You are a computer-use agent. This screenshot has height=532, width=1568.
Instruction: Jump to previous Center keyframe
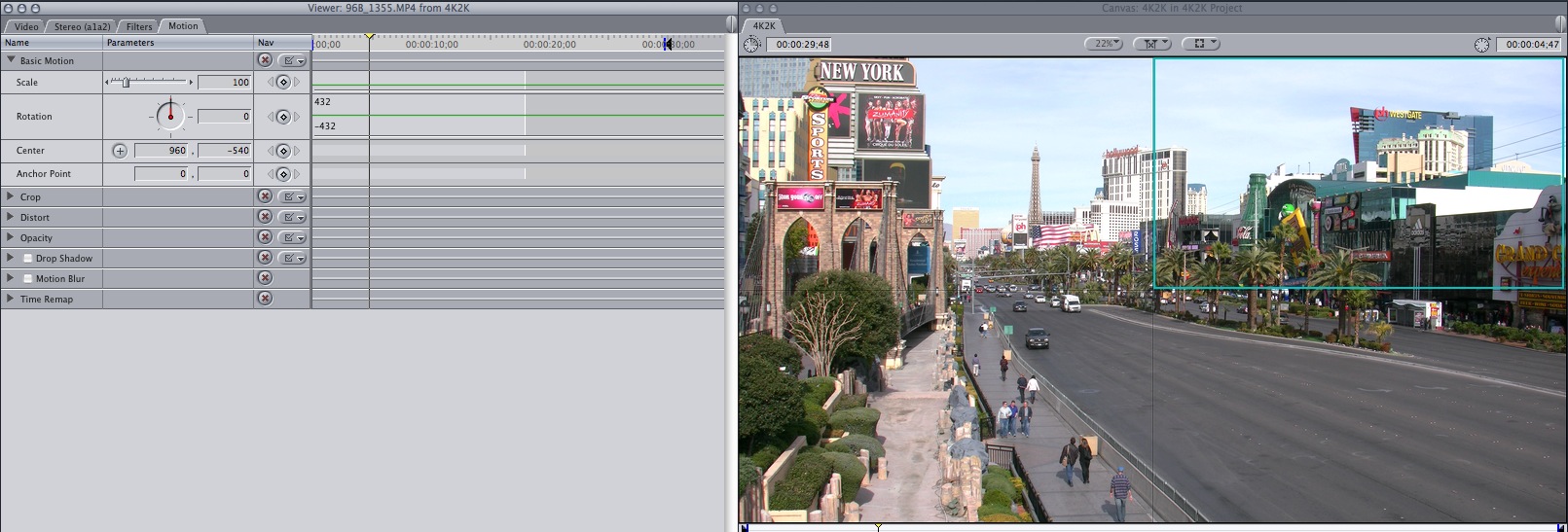271,151
